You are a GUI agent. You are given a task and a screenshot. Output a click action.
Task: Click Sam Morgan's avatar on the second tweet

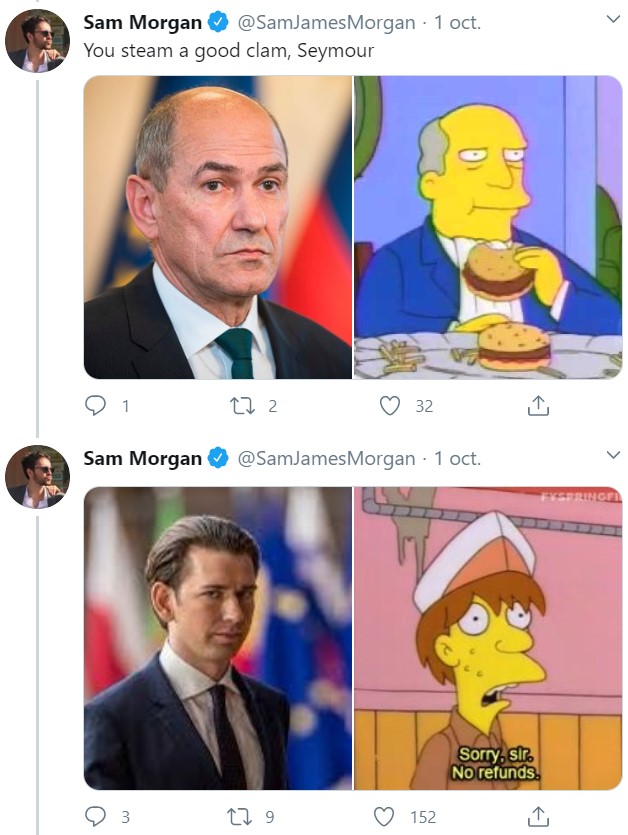(37, 477)
